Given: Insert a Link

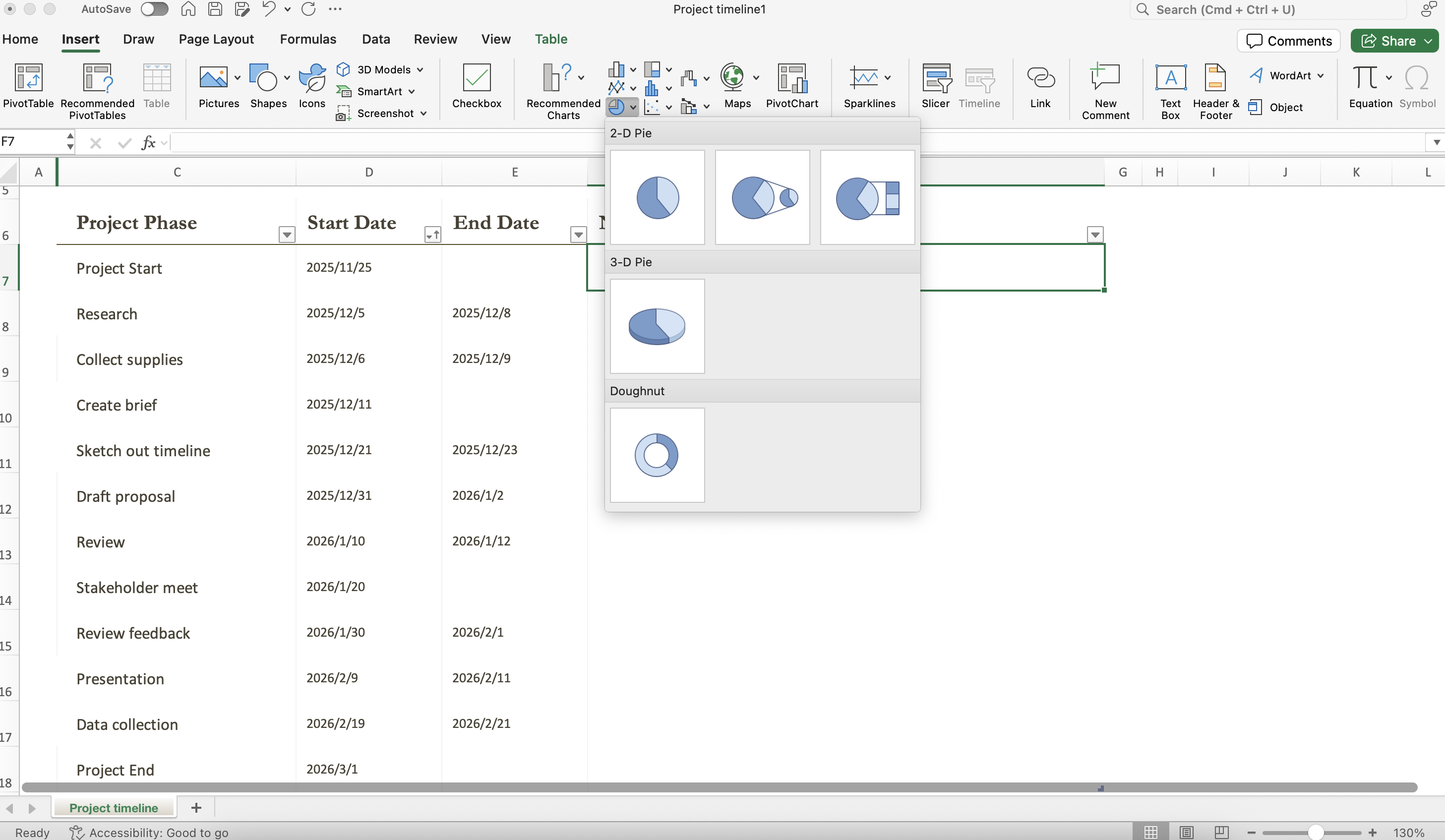Looking at the screenshot, I should (x=1040, y=85).
